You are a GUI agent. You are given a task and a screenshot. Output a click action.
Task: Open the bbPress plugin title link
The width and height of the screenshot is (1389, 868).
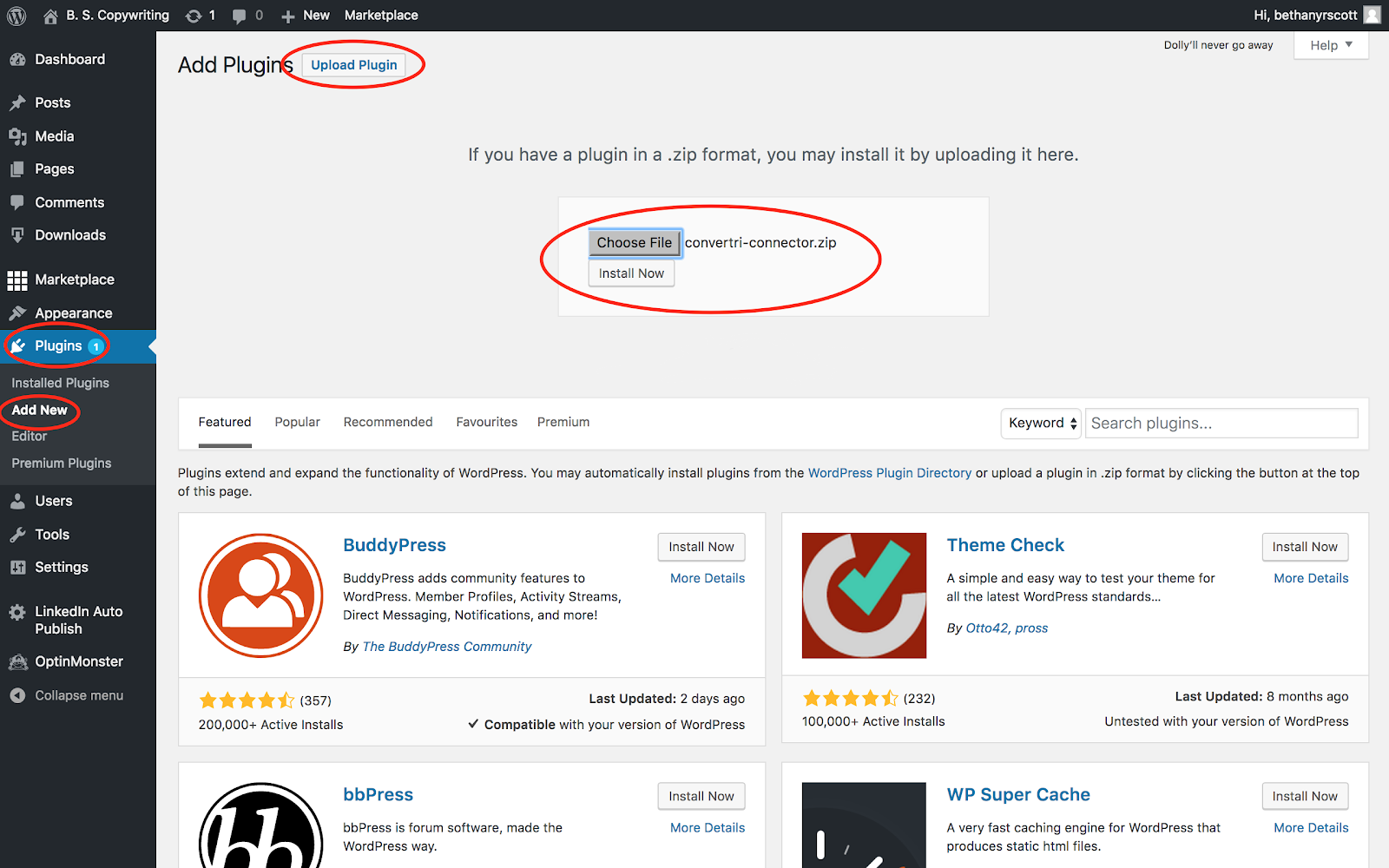[x=378, y=795]
